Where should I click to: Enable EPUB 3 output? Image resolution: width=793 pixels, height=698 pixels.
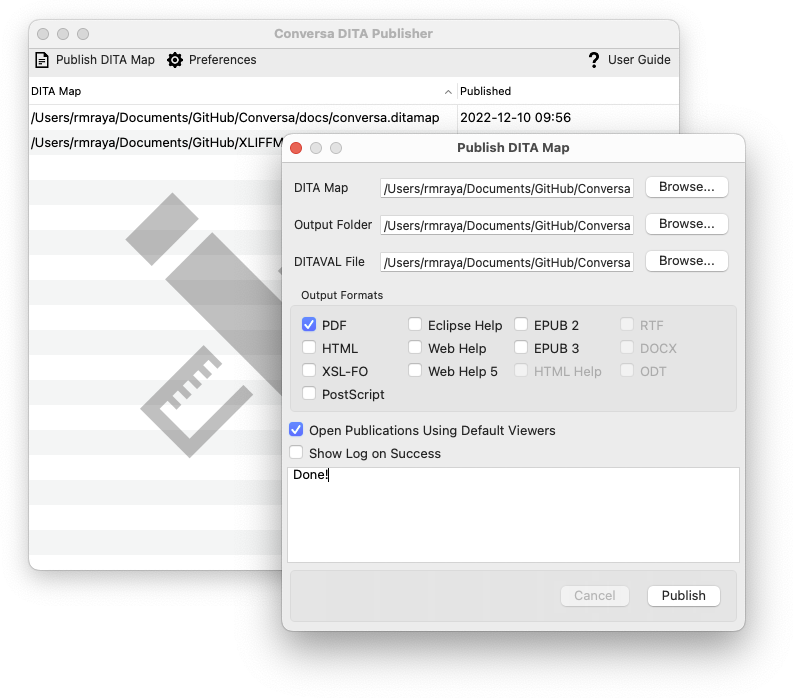coord(521,347)
